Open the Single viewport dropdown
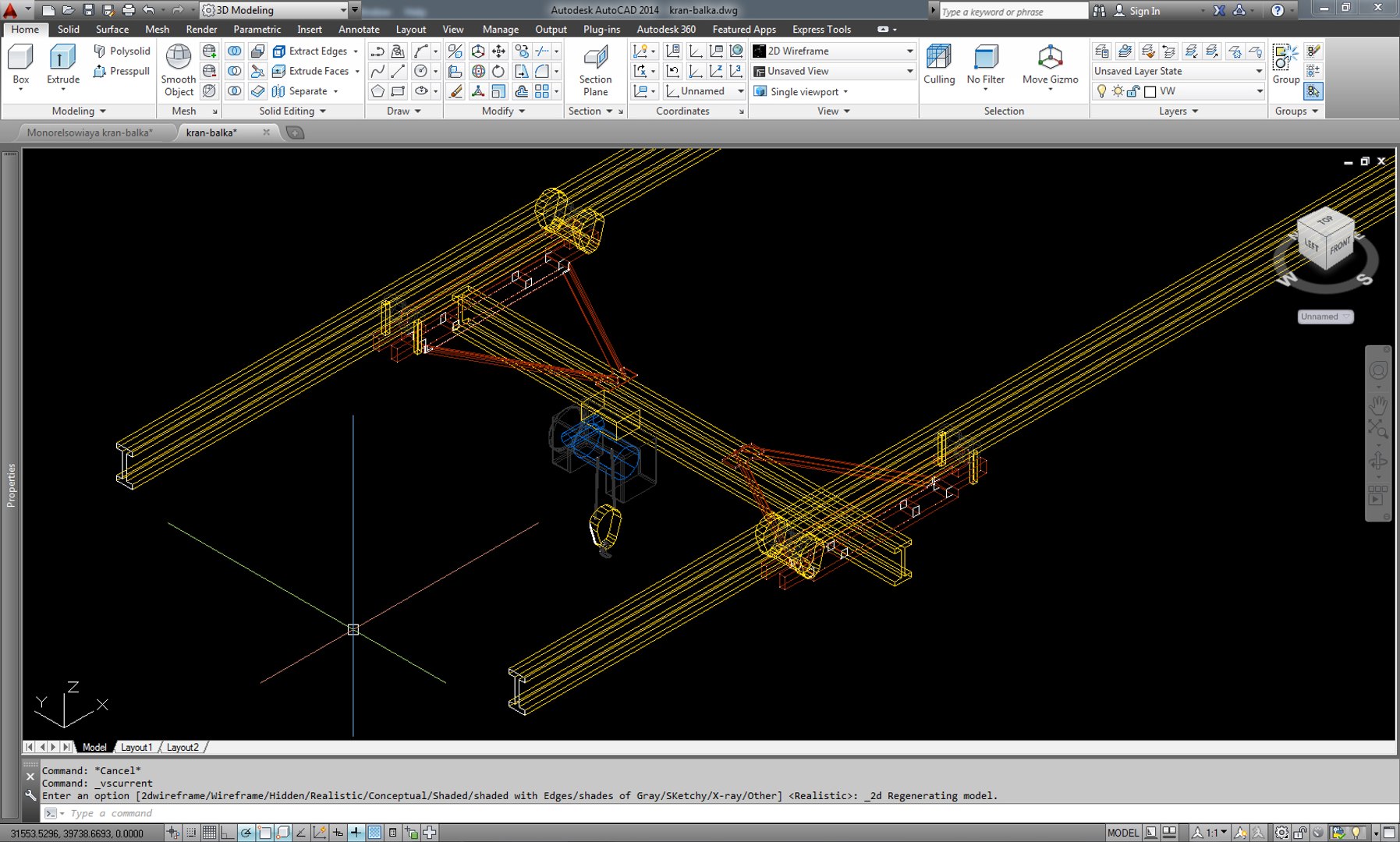1400x842 pixels. tap(801, 91)
